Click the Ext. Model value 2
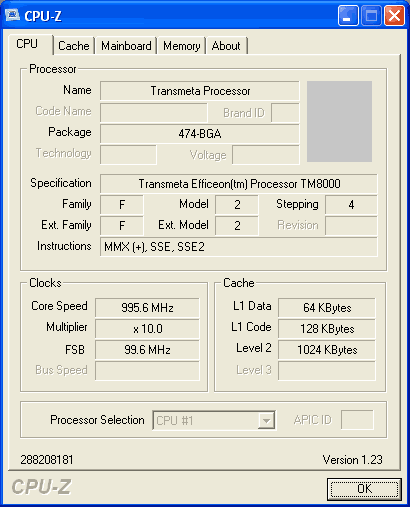410x507 pixels. pyautogui.click(x=237, y=226)
